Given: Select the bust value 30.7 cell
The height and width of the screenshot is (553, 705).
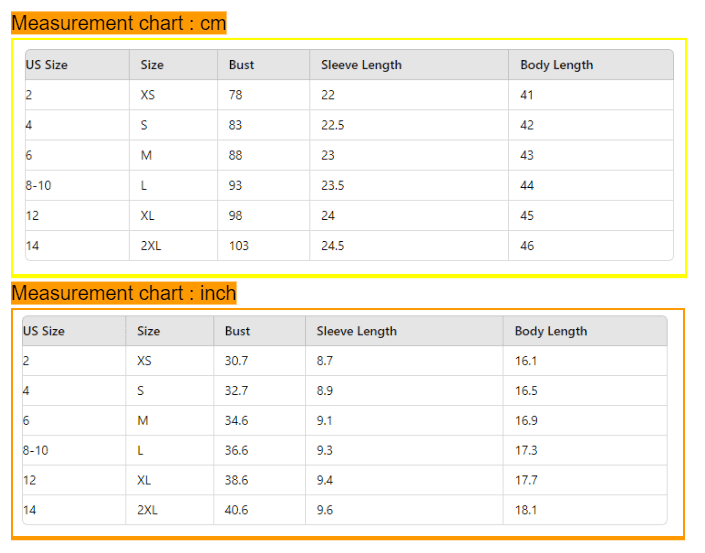Looking at the screenshot, I should (236, 361).
